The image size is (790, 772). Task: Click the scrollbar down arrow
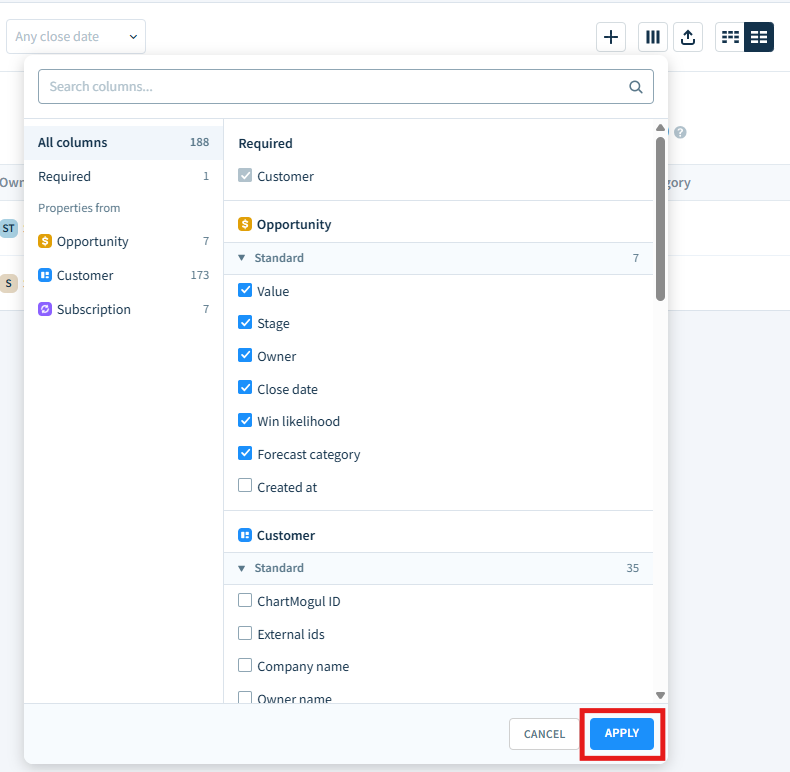click(660, 695)
